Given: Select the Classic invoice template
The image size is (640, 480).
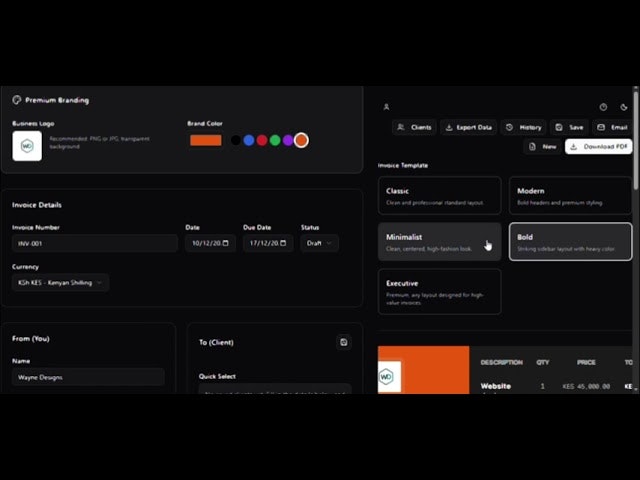Looking at the screenshot, I should pos(440,196).
